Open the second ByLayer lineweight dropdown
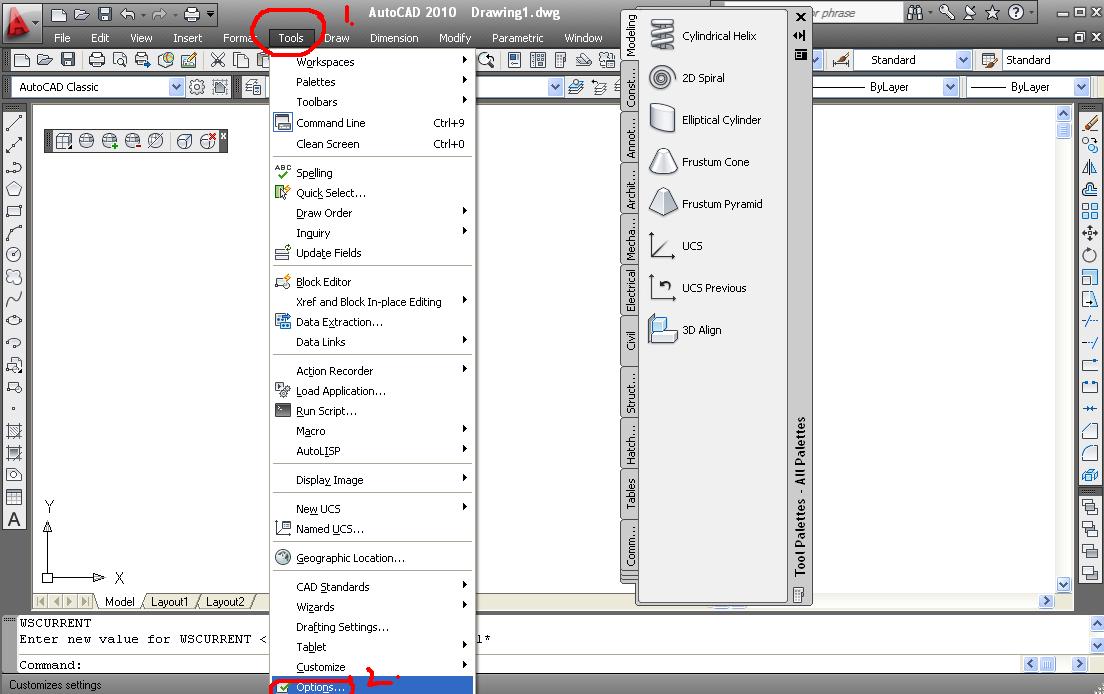 point(1081,87)
